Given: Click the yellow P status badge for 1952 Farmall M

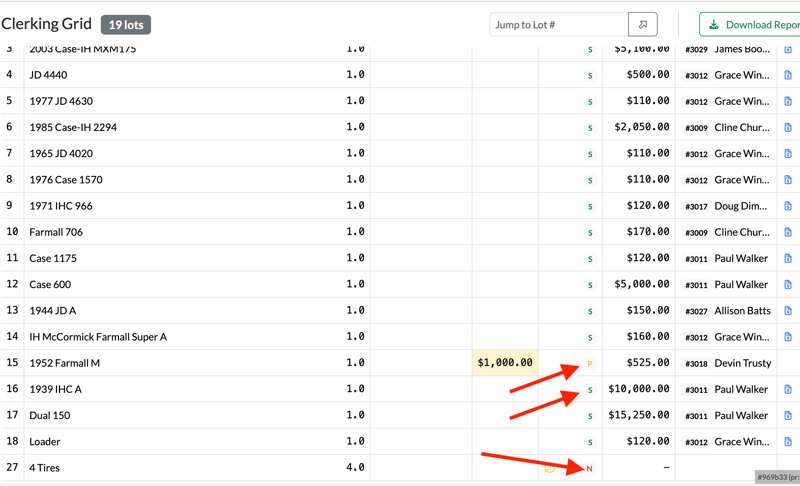Looking at the screenshot, I should pyautogui.click(x=590, y=364).
